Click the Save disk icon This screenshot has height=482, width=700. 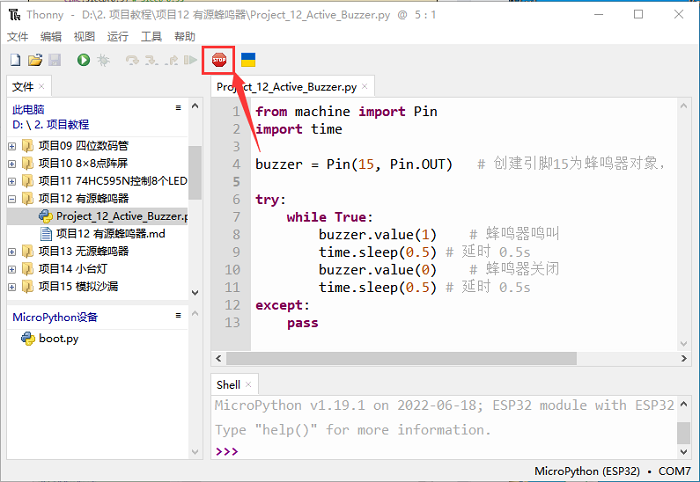tap(54, 61)
